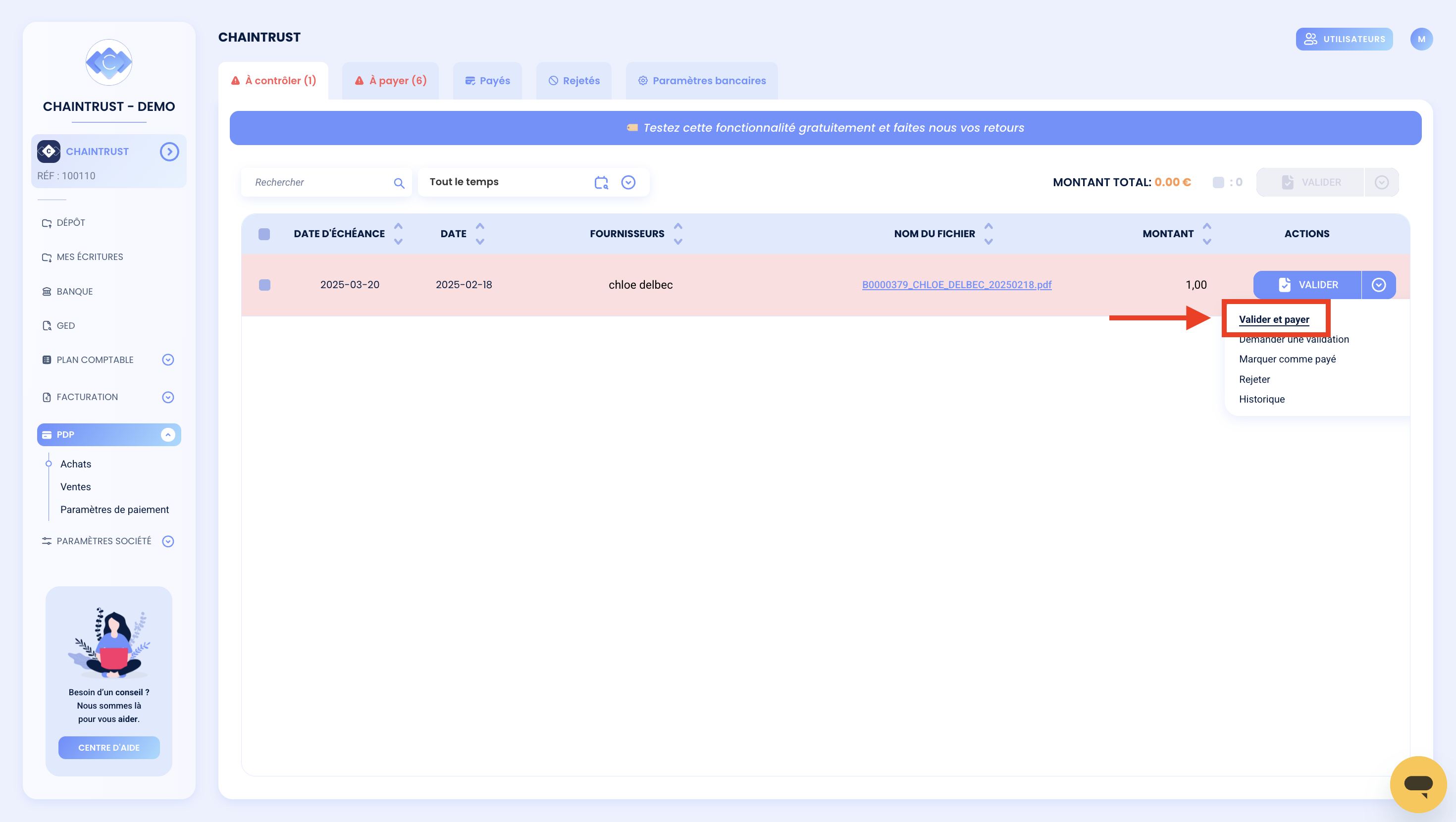Collapse the PDP menu
Screen dimensions: 1456x822
168,434
